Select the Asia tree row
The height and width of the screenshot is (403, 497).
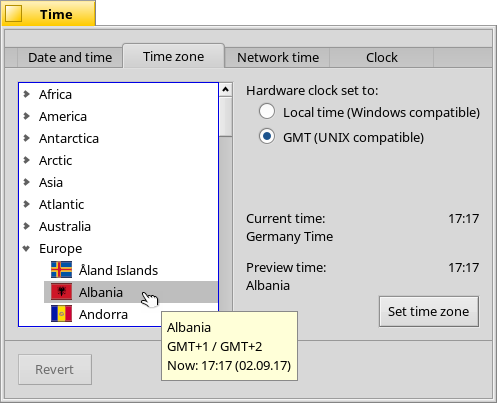118,182
